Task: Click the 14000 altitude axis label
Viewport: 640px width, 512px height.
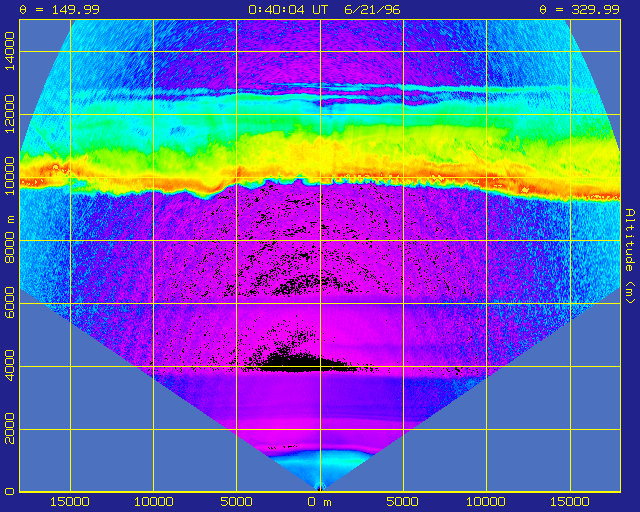Action: point(9,51)
